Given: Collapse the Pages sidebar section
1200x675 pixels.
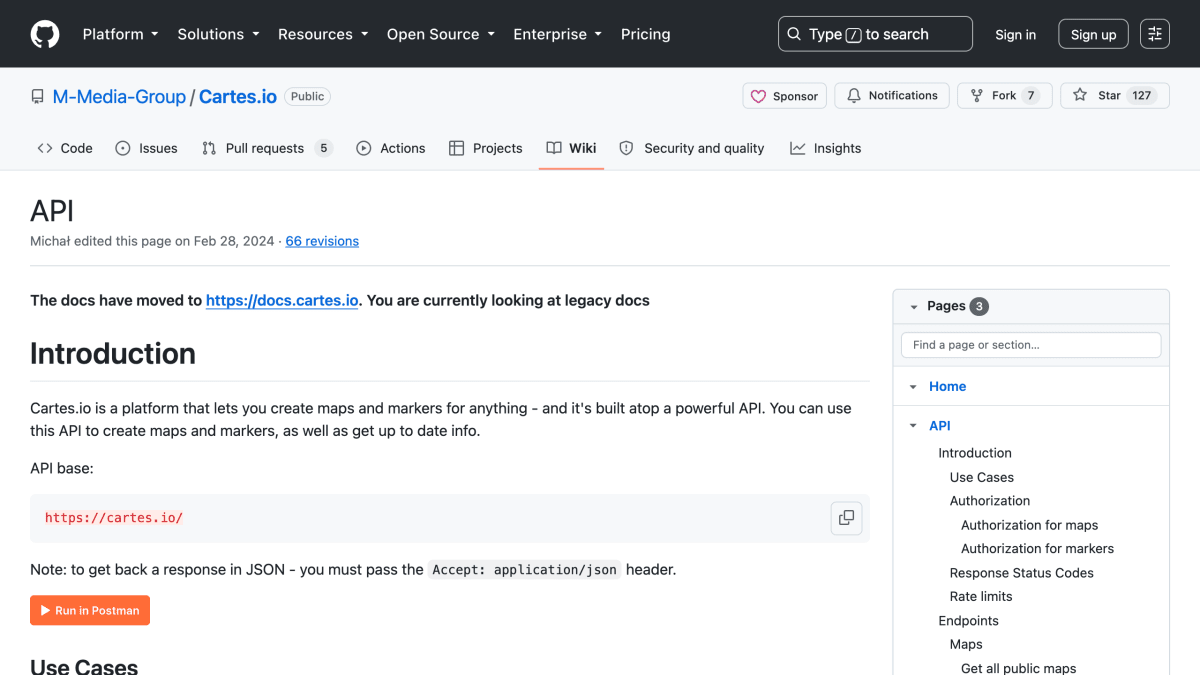Looking at the screenshot, I should pyautogui.click(x=914, y=307).
